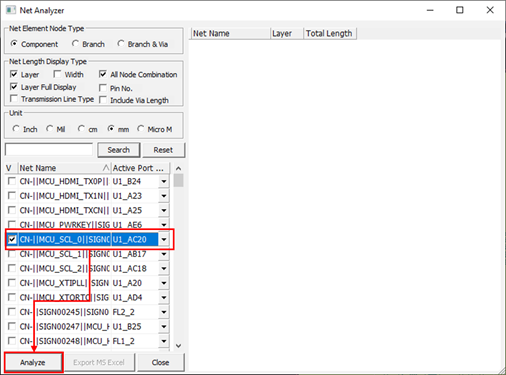Check the Pin No. option
The width and height of the screenshot is (506, 375).
click(x=103, y=88)
